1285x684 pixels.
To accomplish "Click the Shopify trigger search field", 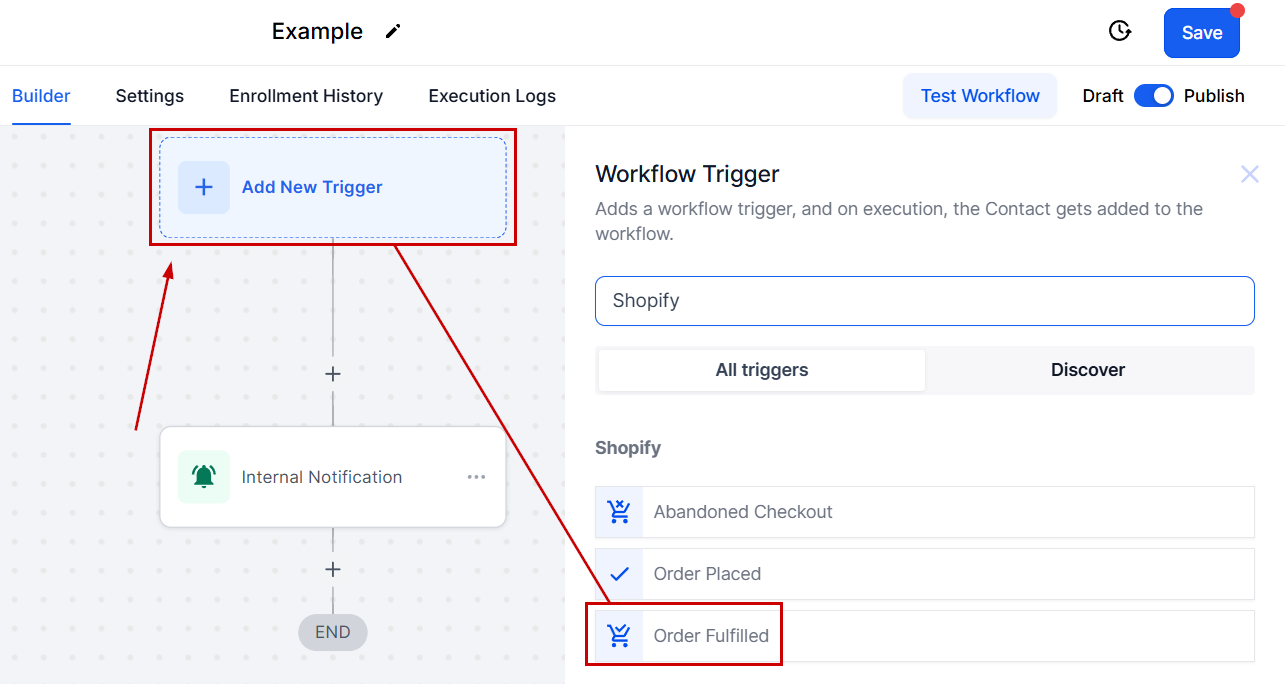I will click(924, 301).
